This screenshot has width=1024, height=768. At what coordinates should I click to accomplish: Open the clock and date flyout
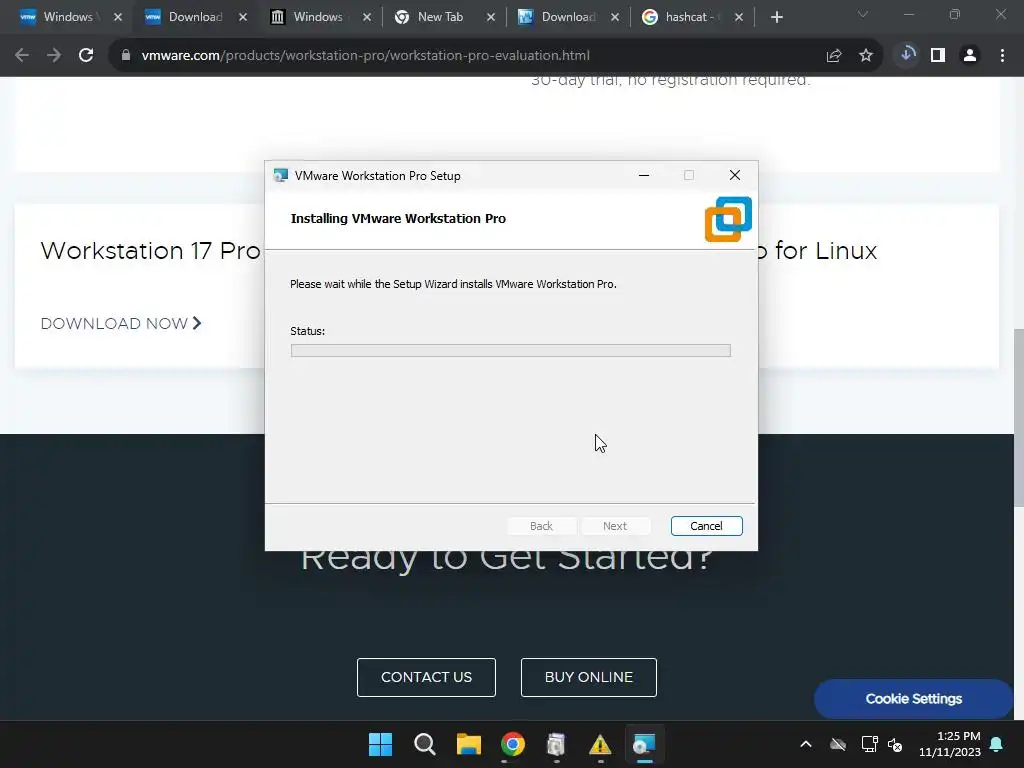point(950,744)
